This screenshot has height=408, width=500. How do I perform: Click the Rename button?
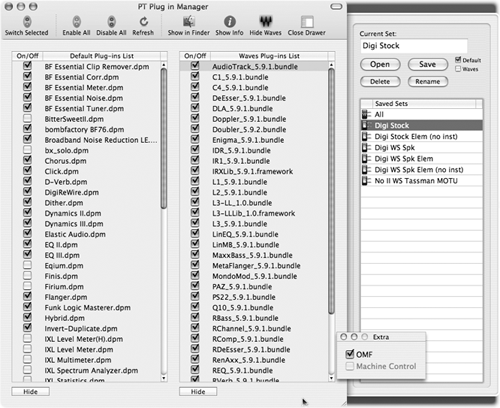pos(428,82)
